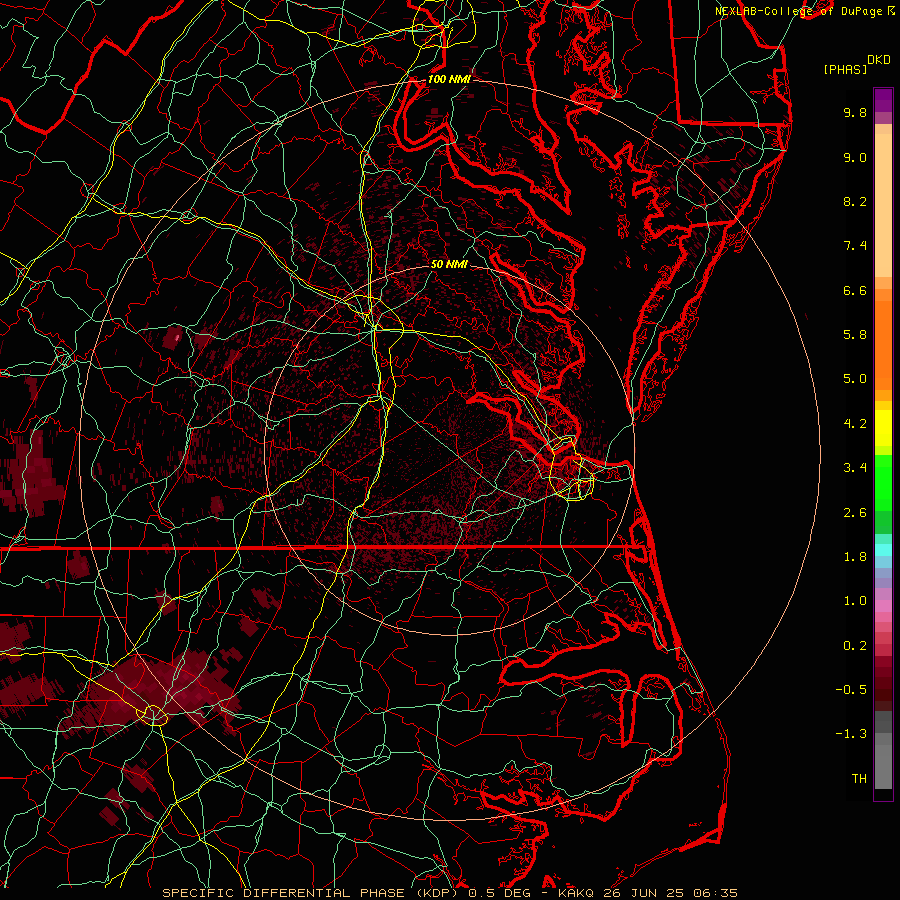Click the 1.8 scale value
Viewport: 900px width, 900px height.
(855, 557)
